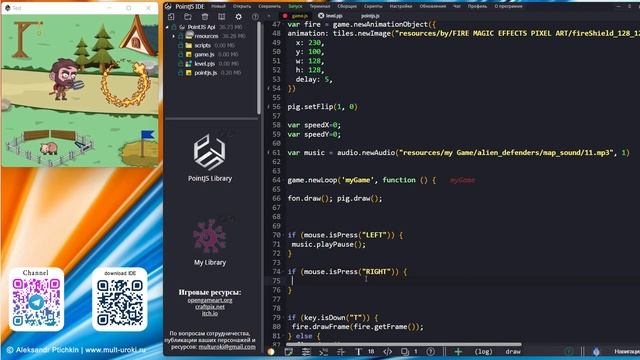Image resolution: width=640 pixels, height=360 pixels.
Task: Open the itch.io link
Action: point(210,313)
